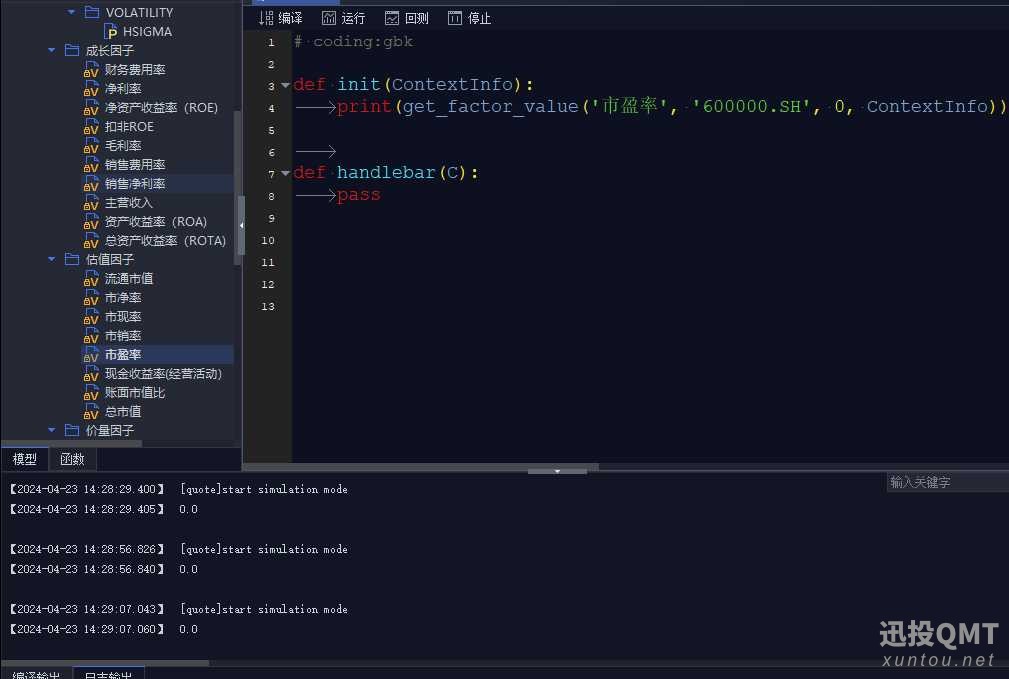The image size is (1009, 679).
Task: Click line number 13 in editor gutter
Action: (x=268, y=306)
